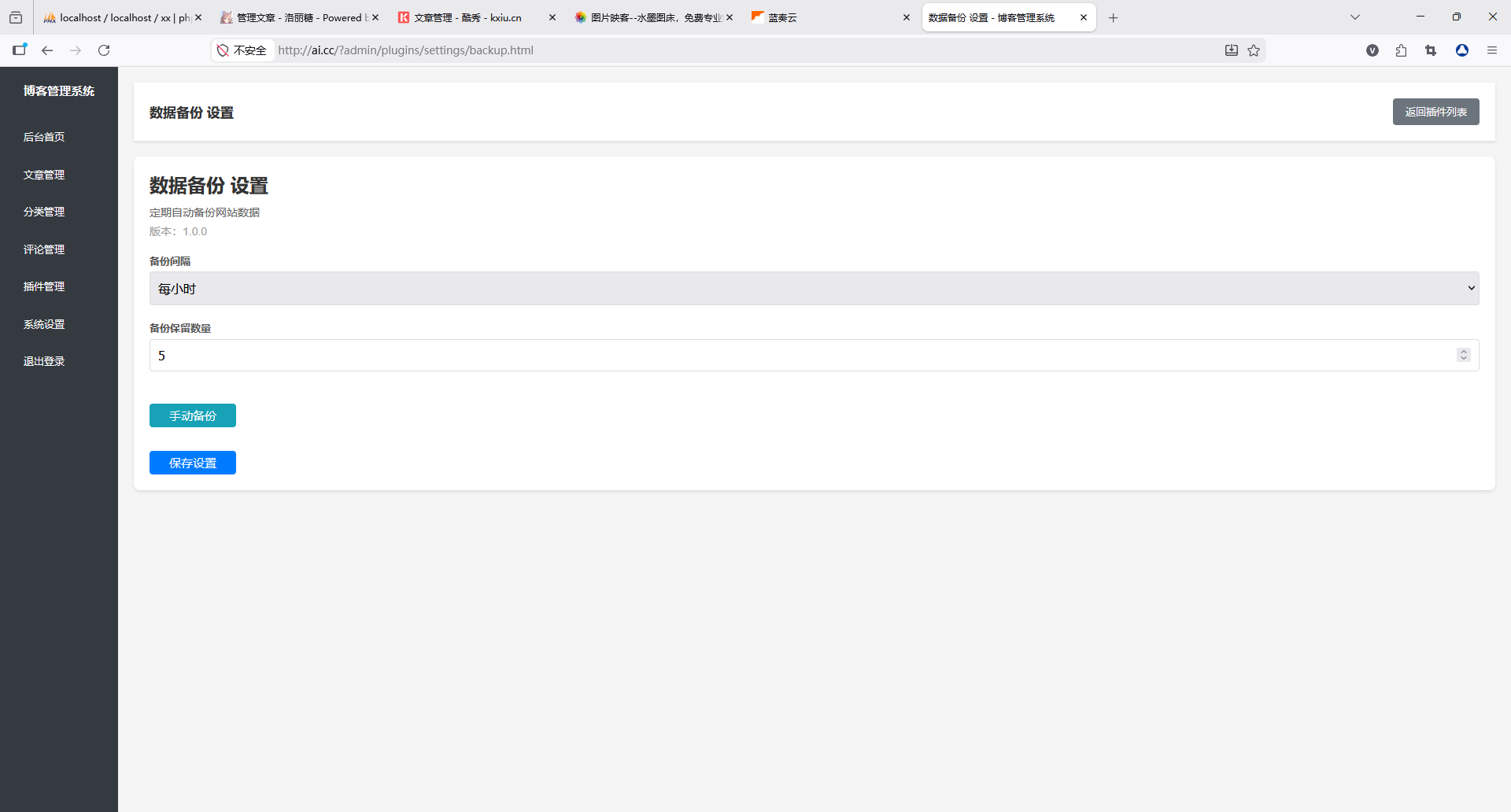The width and height of the screenshot is (1511, 812).
Task: Click the install/download page icon in address bar
Action: click(1232, 50)
